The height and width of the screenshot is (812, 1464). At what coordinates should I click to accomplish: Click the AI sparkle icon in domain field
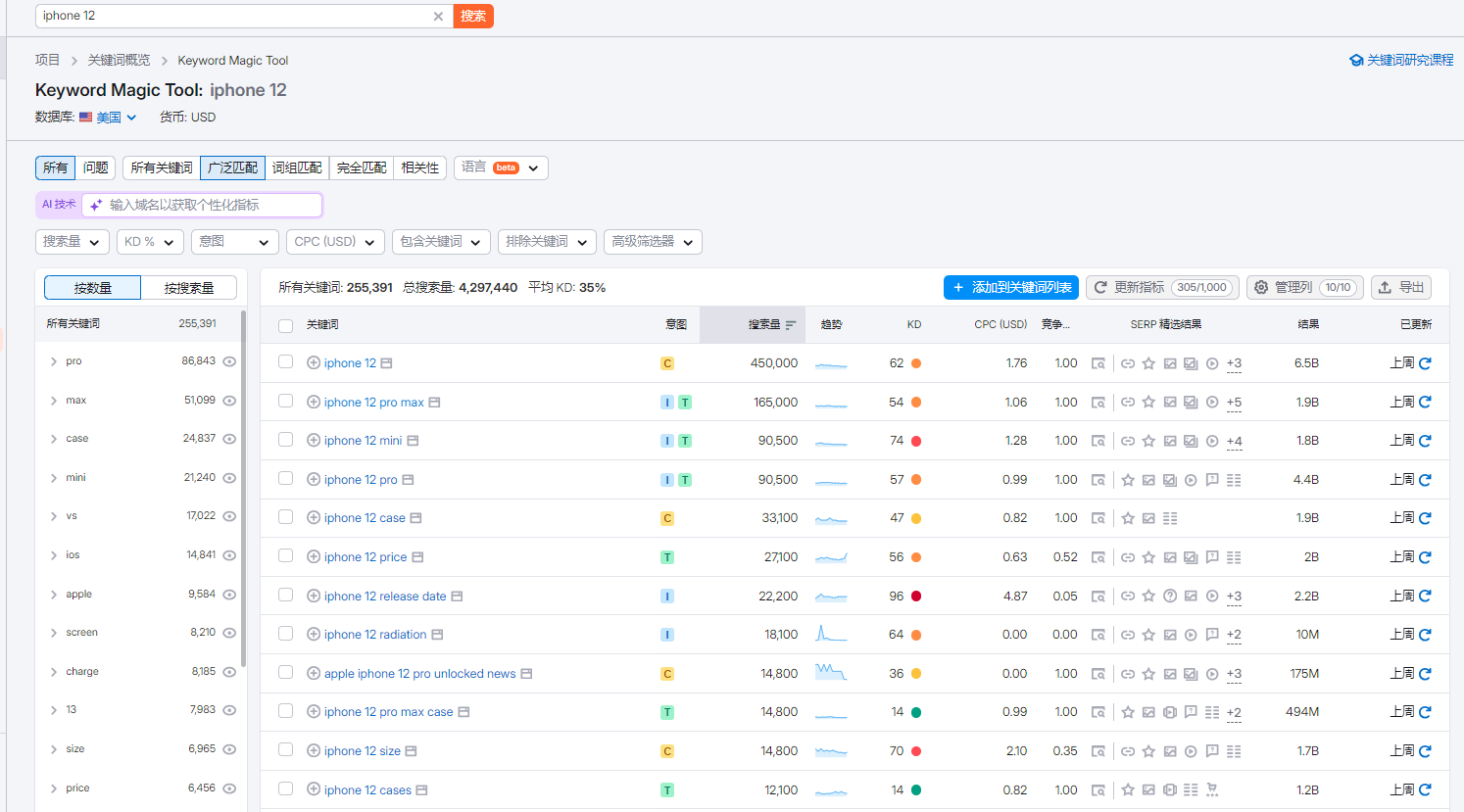coord(96,205)
